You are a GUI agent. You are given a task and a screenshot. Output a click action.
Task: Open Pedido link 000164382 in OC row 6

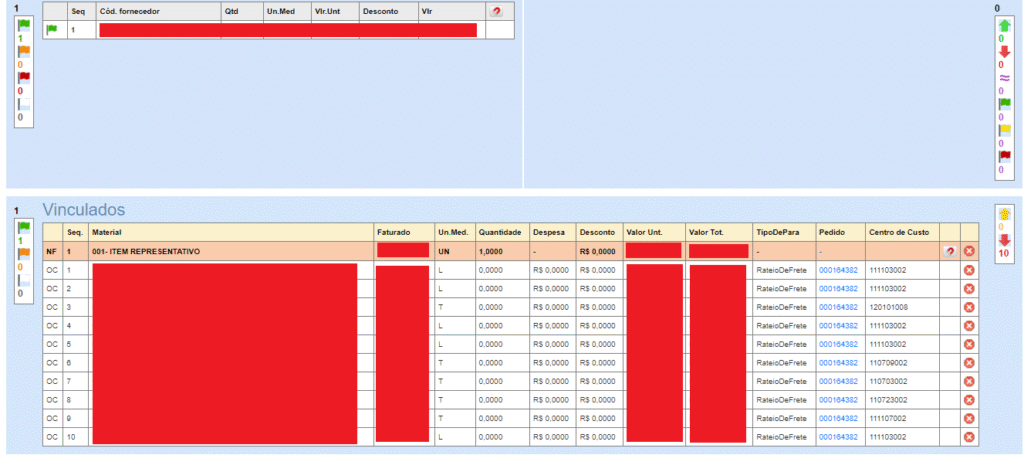838,363
